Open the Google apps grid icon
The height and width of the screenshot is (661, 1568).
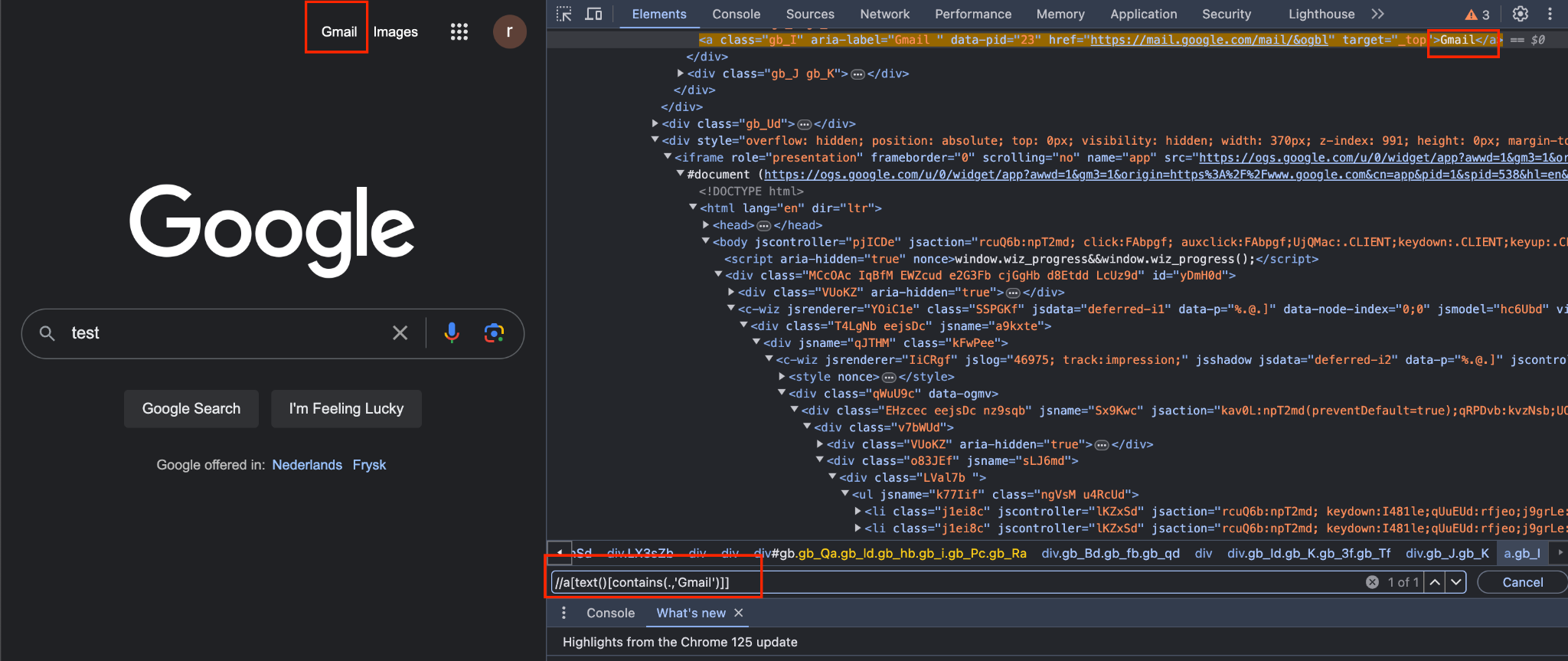[459, 31]
